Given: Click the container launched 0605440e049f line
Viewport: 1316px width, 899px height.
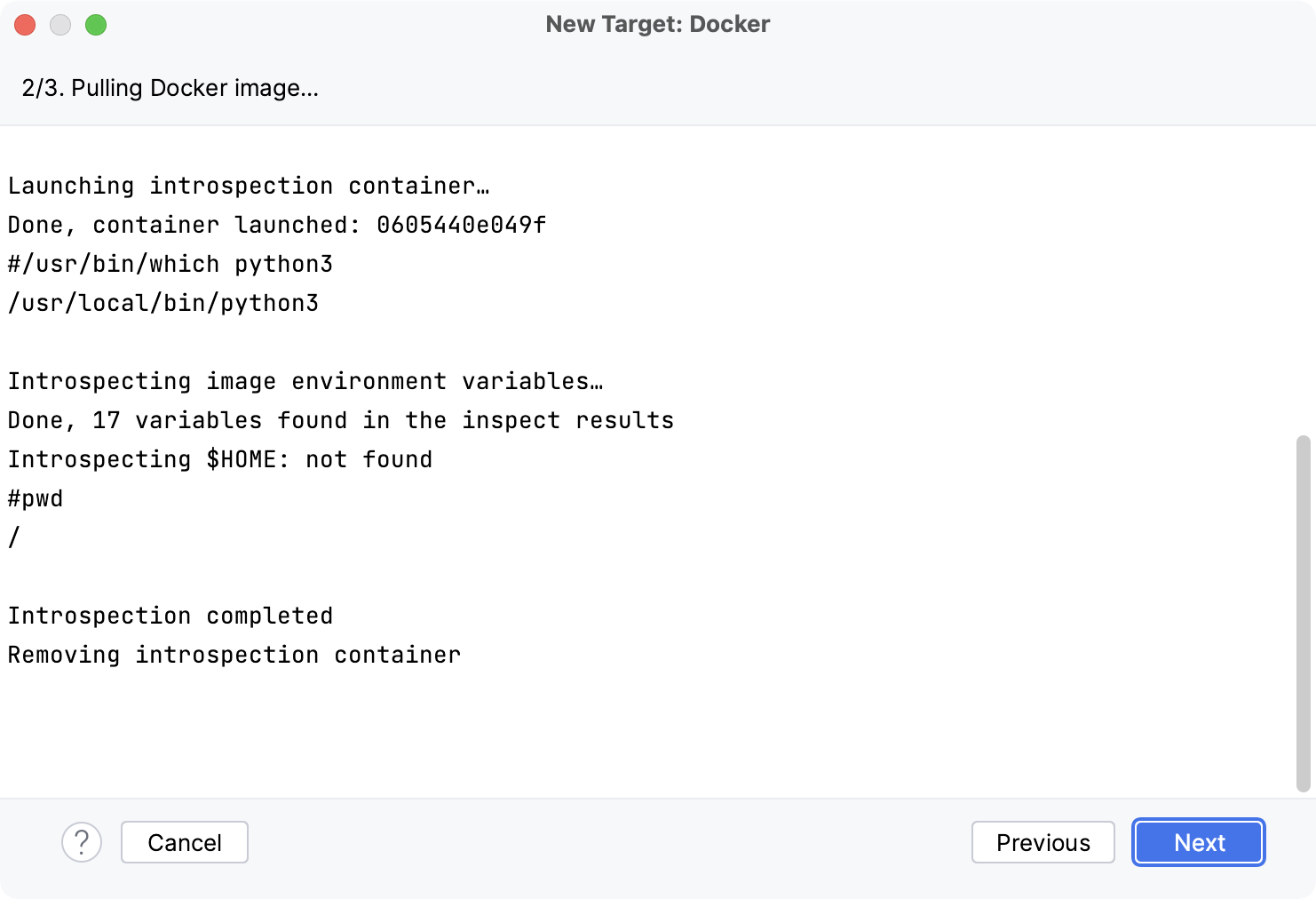Looking at the screenshot, I should [276, 225].
